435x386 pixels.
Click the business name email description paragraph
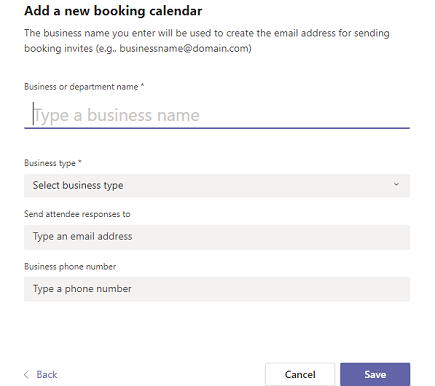[207, 41]
